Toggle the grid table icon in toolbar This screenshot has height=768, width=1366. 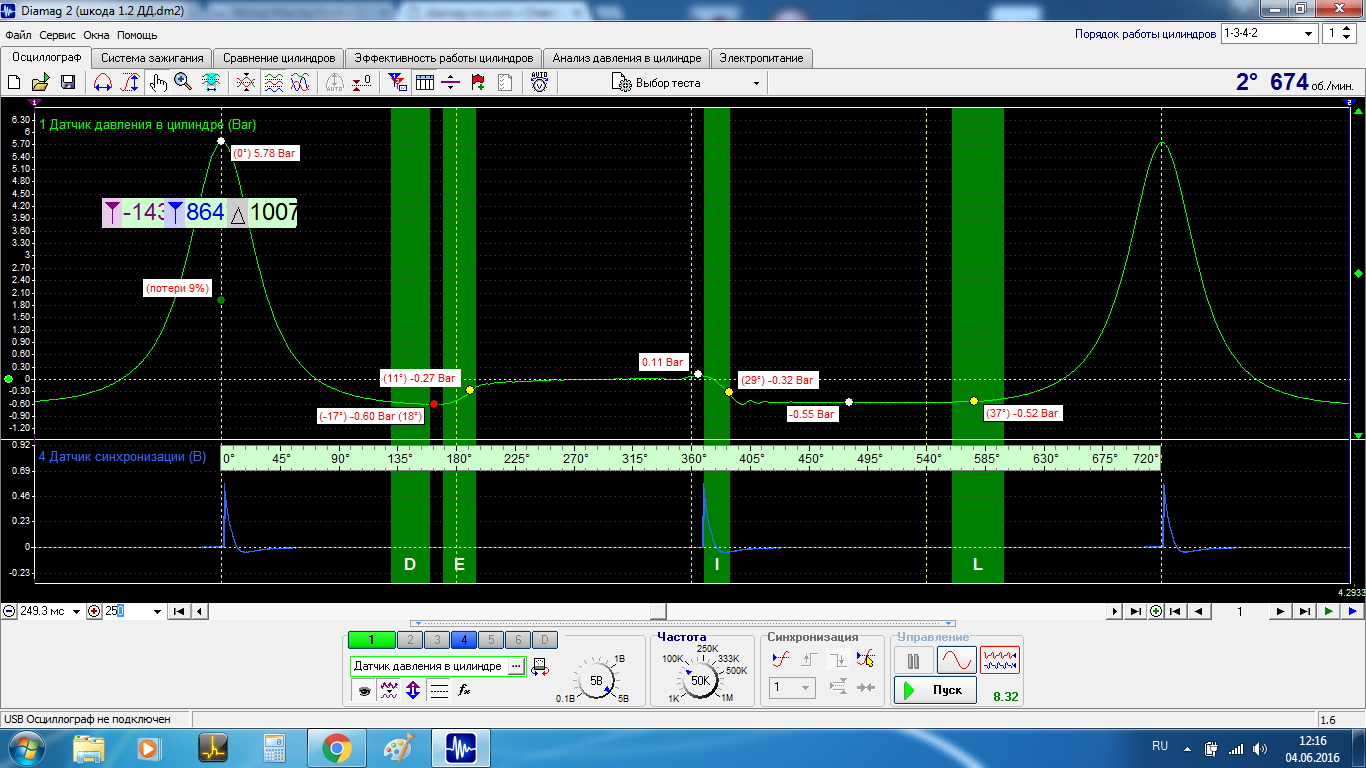[x=424, y=83]
